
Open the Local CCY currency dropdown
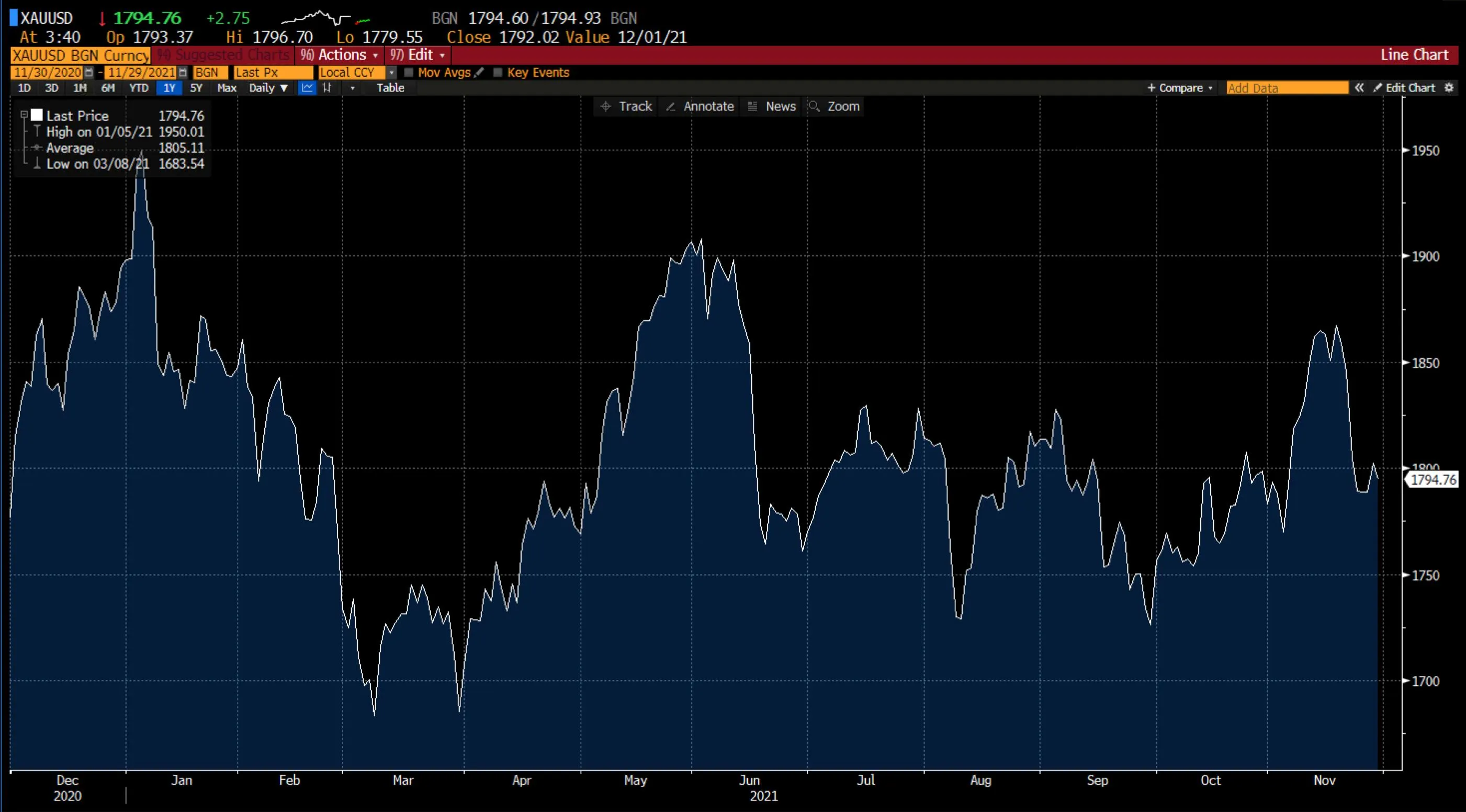391,73
